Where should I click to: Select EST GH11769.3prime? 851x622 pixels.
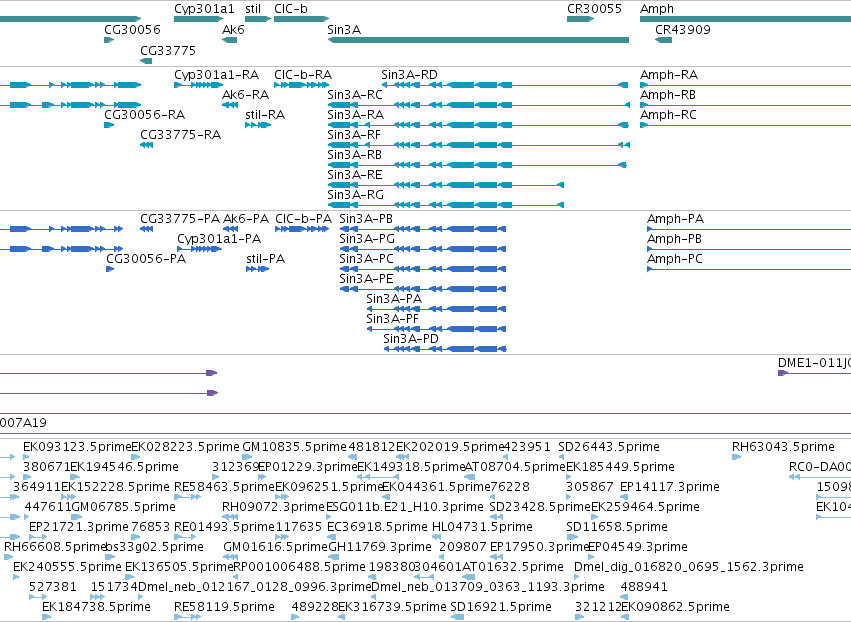(334, 557)
